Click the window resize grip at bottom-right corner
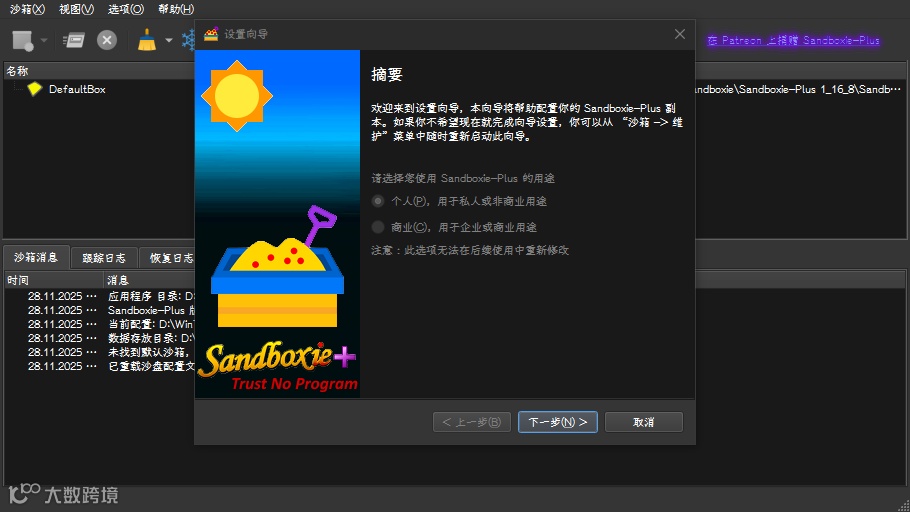The height and width of the screenshot is (512, 910). 903,505
